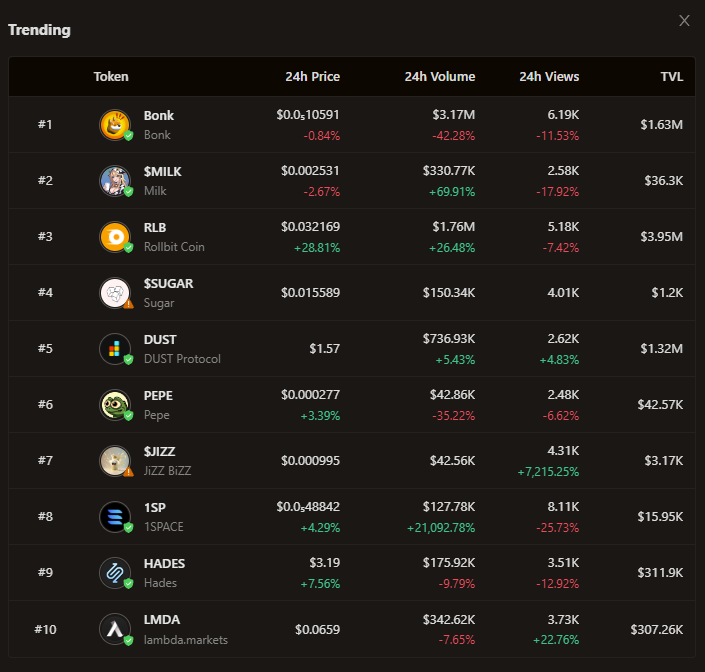The width and height of the screenshot is (705, 672).
Task: Click the $SUGAR token icon
Action: pyautogui.click(x=115, y=293)
